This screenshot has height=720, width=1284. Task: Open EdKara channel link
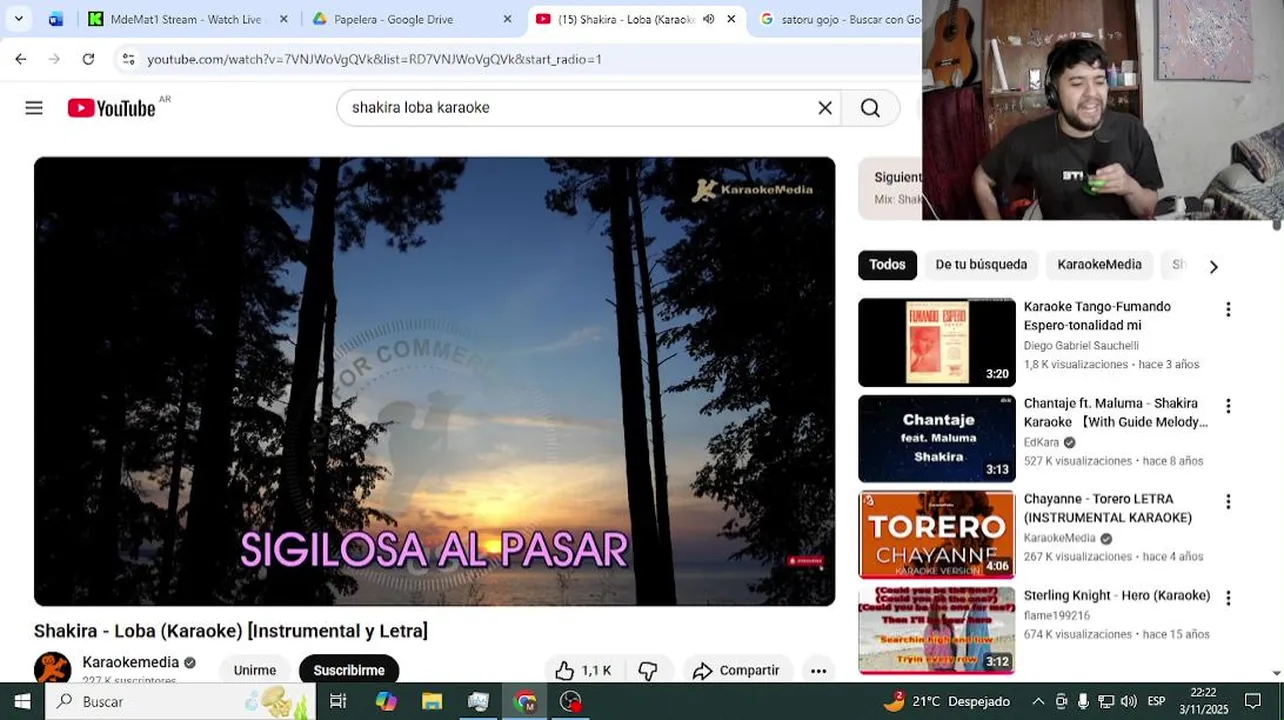point(1041,442)
